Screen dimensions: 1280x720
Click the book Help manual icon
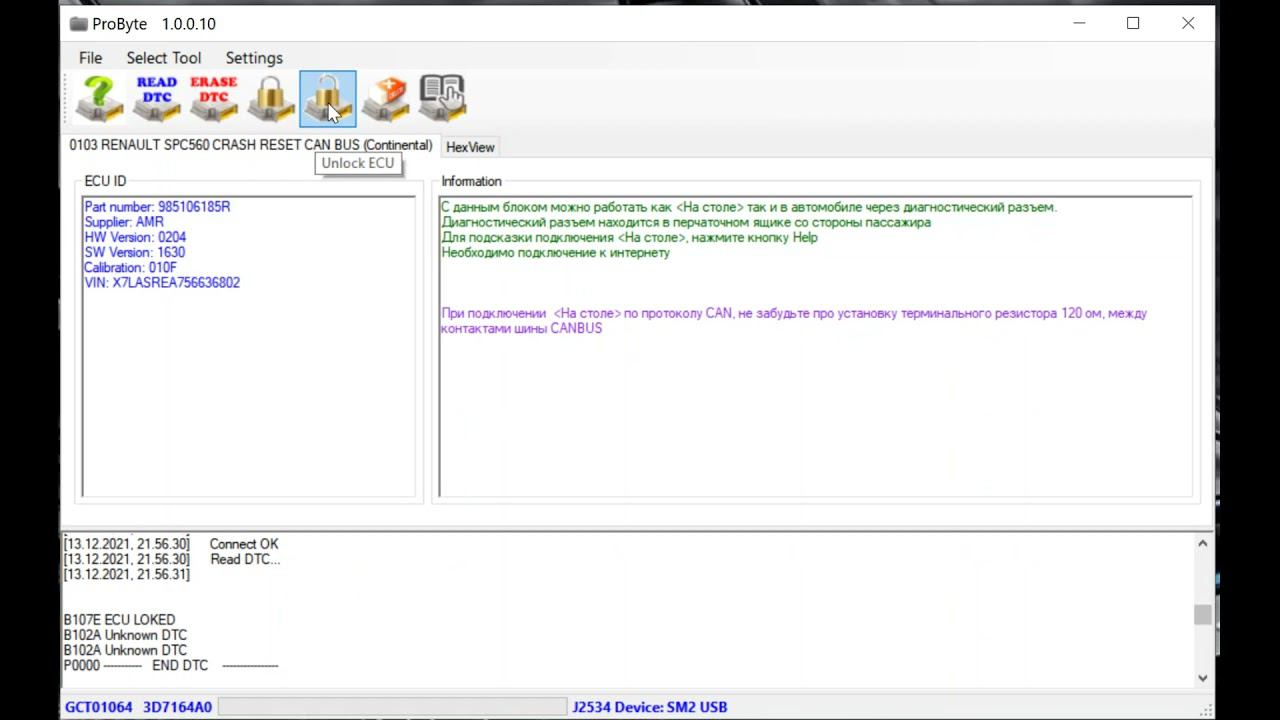[442, 98]
